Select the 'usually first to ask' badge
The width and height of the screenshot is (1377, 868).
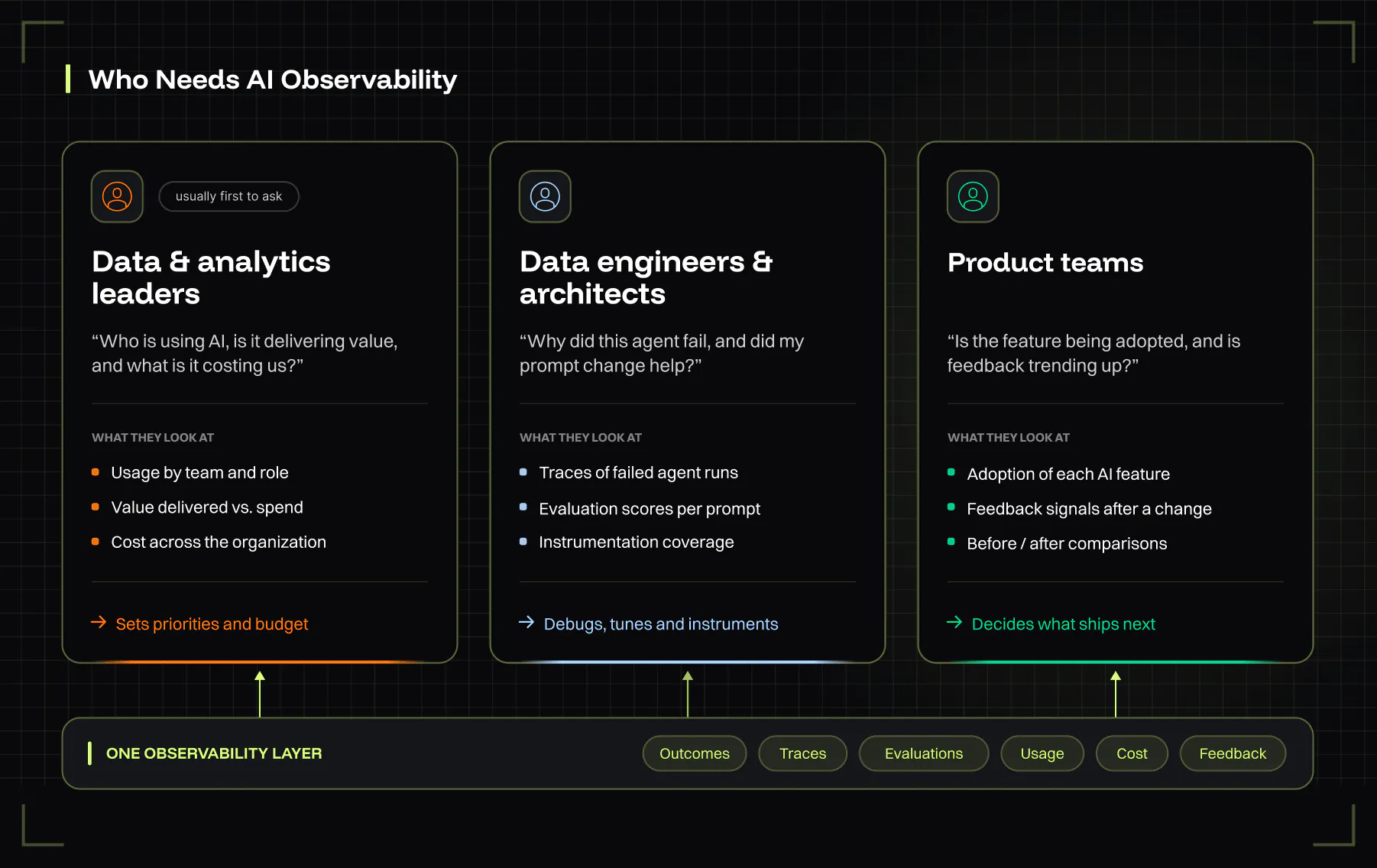tap(228, 196)
